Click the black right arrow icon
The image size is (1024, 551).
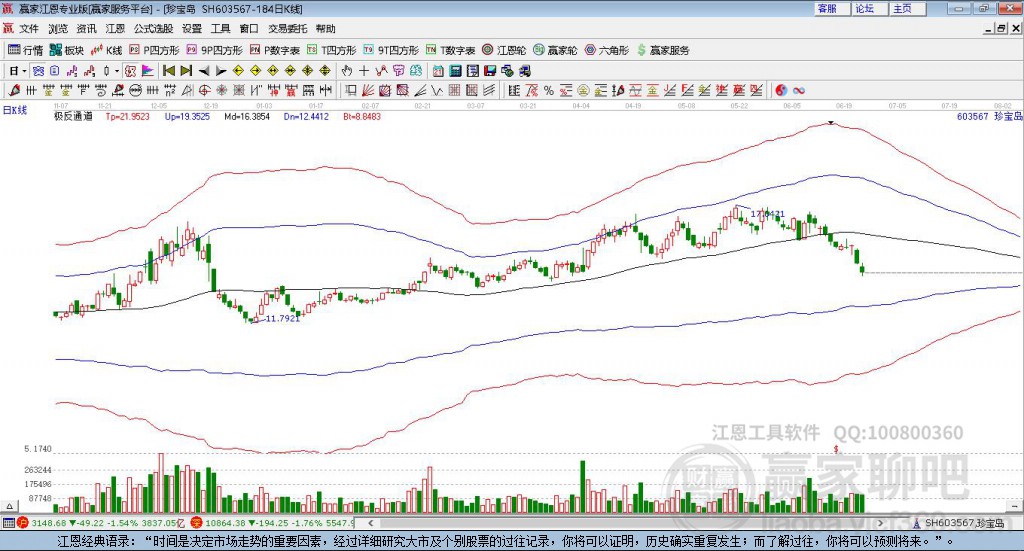point(221,71)
